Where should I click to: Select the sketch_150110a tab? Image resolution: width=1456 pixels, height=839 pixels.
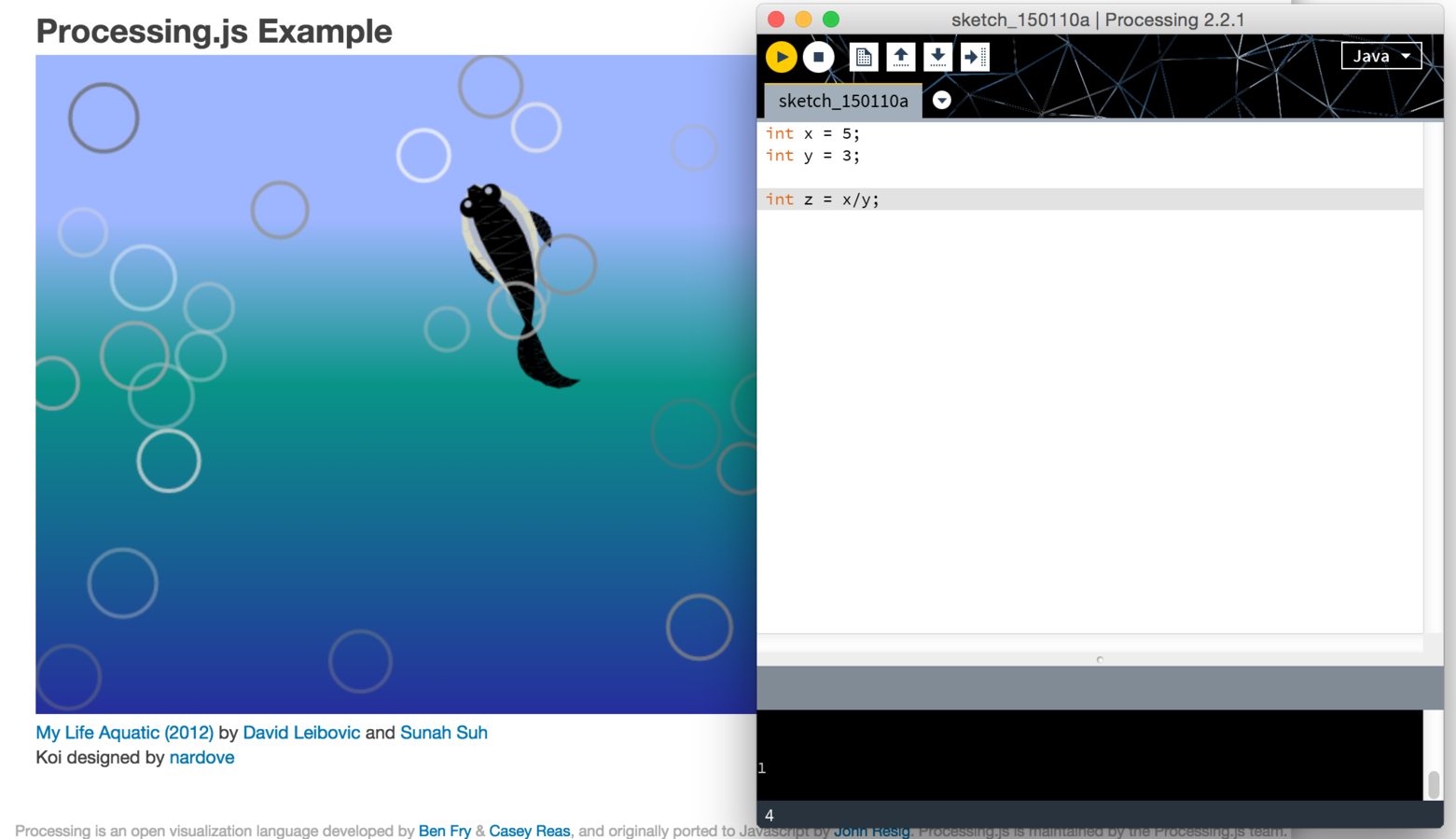pyautogui.click(x=843, y=101)
